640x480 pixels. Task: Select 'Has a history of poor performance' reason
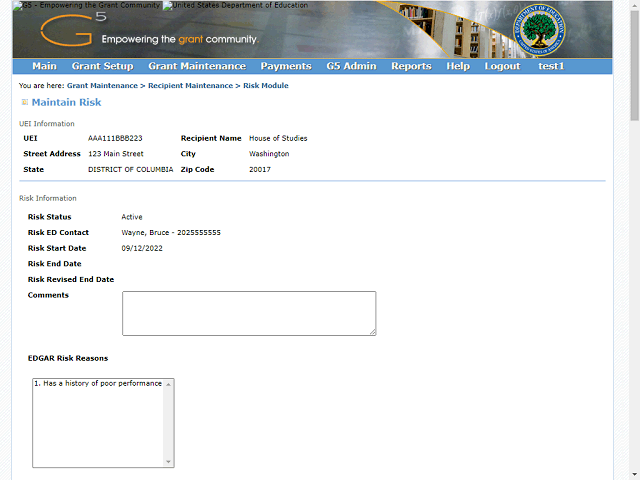point(98,383)
